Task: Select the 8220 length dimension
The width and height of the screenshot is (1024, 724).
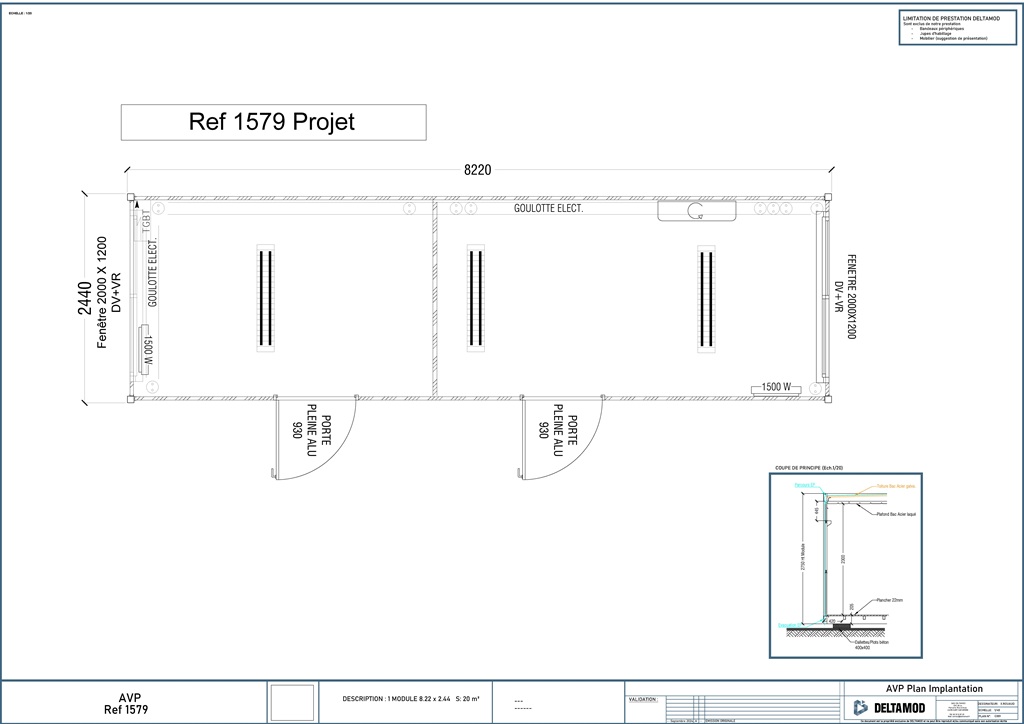Action: coord(477,170)
